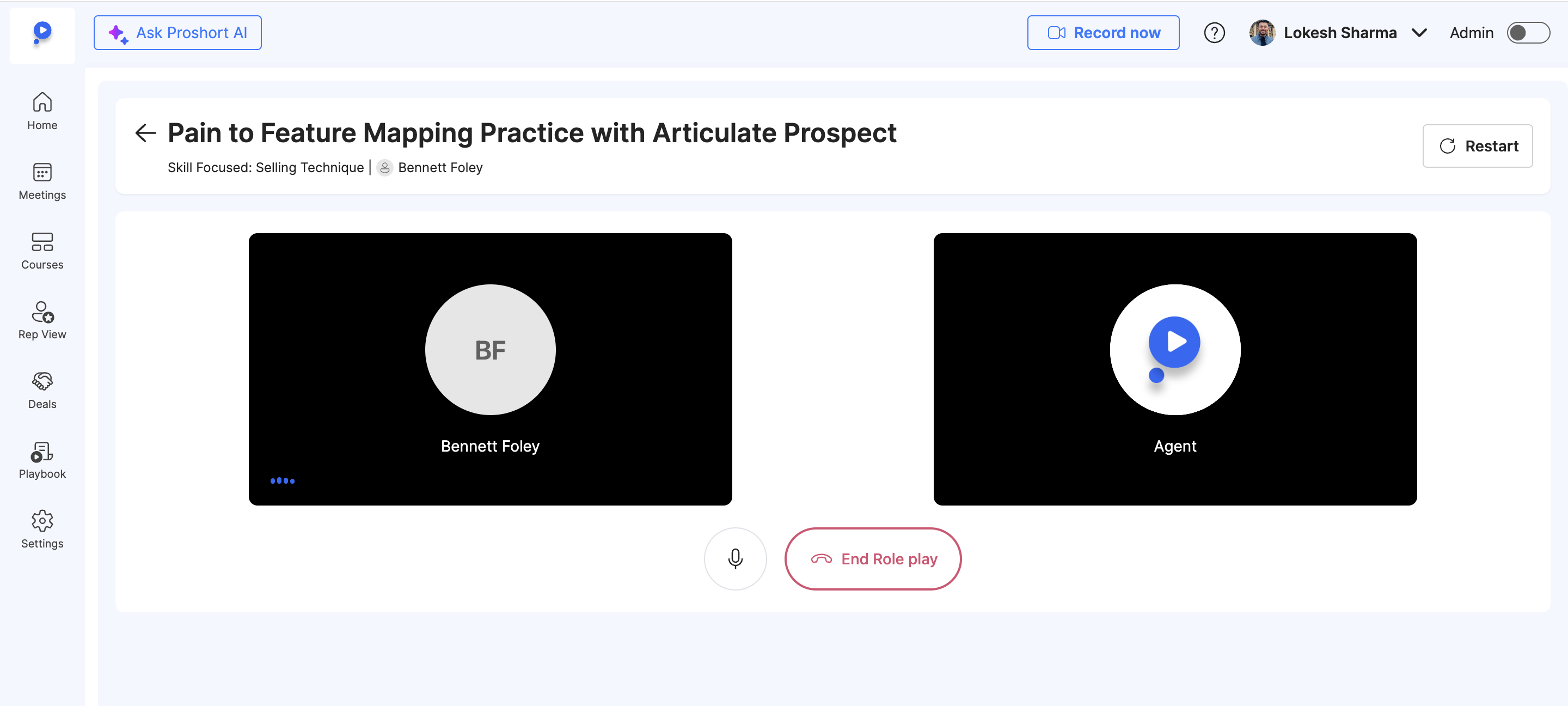Start recording with Record now

coord(1102,33)
